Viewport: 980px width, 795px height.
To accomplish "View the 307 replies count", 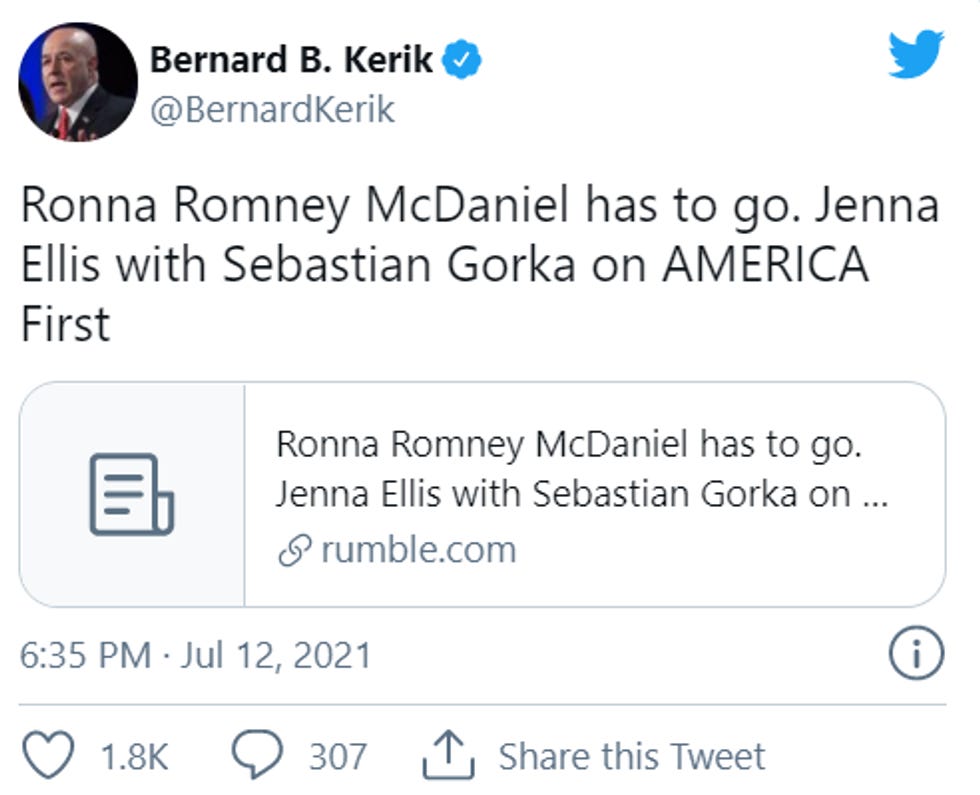I will (x=338, y=757).
